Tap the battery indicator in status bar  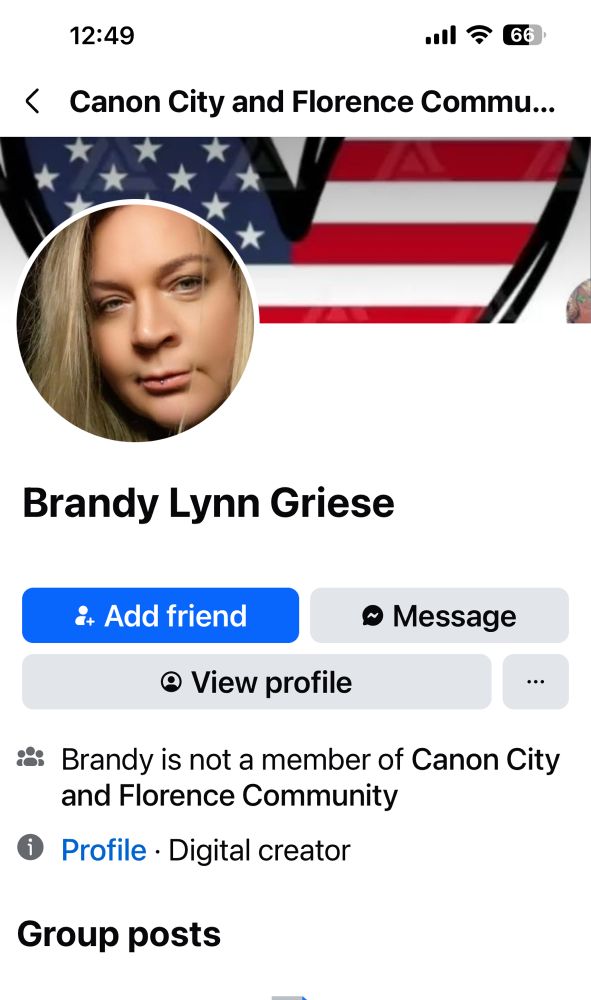coord(523,35)
